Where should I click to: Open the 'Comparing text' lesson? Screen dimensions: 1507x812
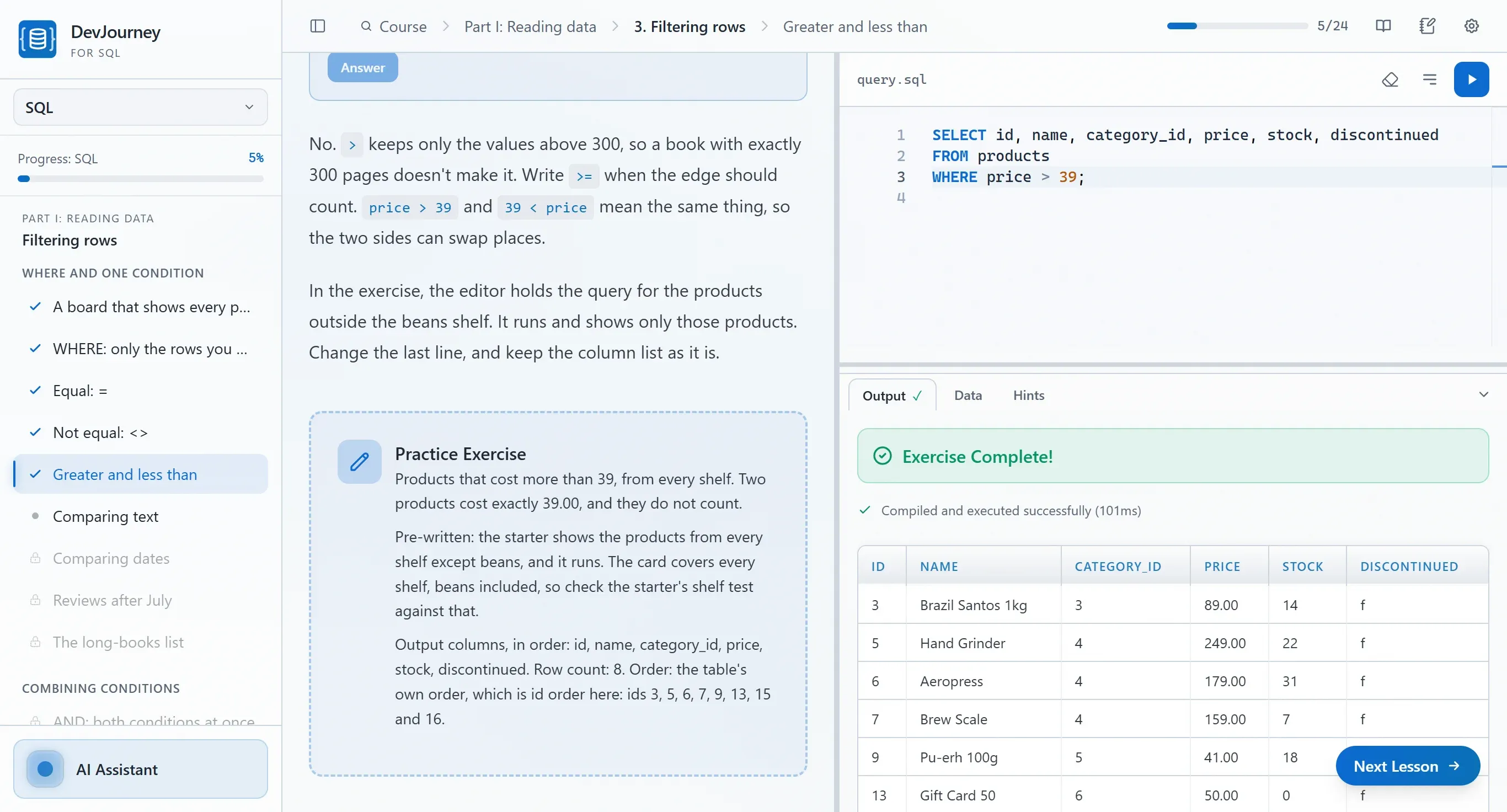click(x=141, y=516)
